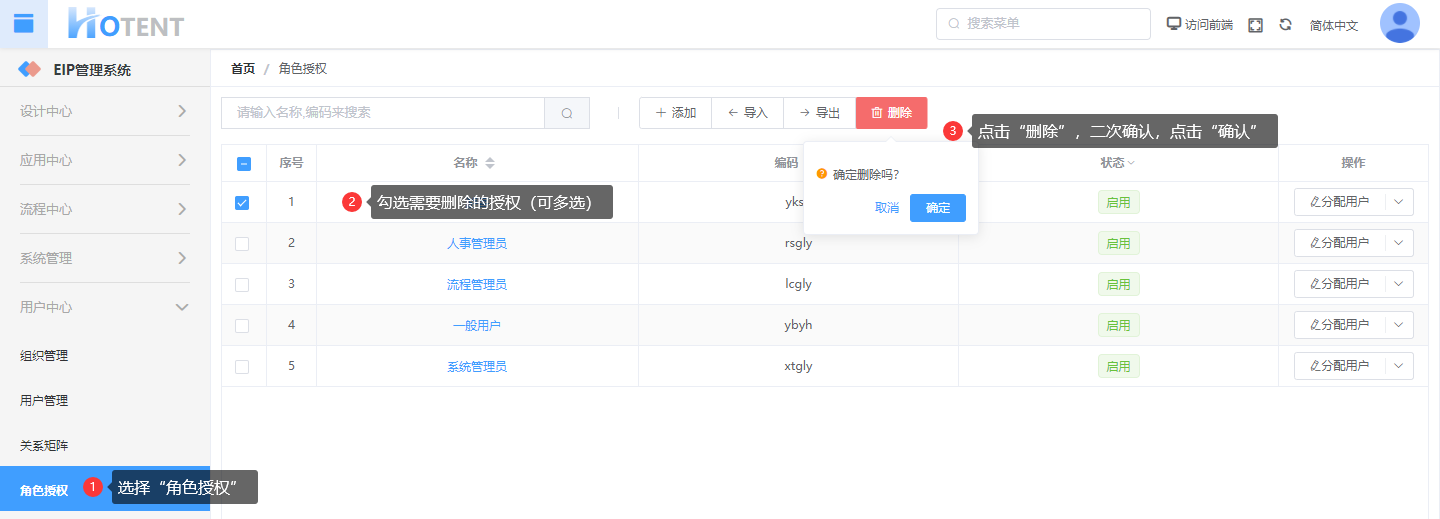Open the user avatar in top right
This screenshot has width=1440, height=519.
click(x=1399, y=23)
